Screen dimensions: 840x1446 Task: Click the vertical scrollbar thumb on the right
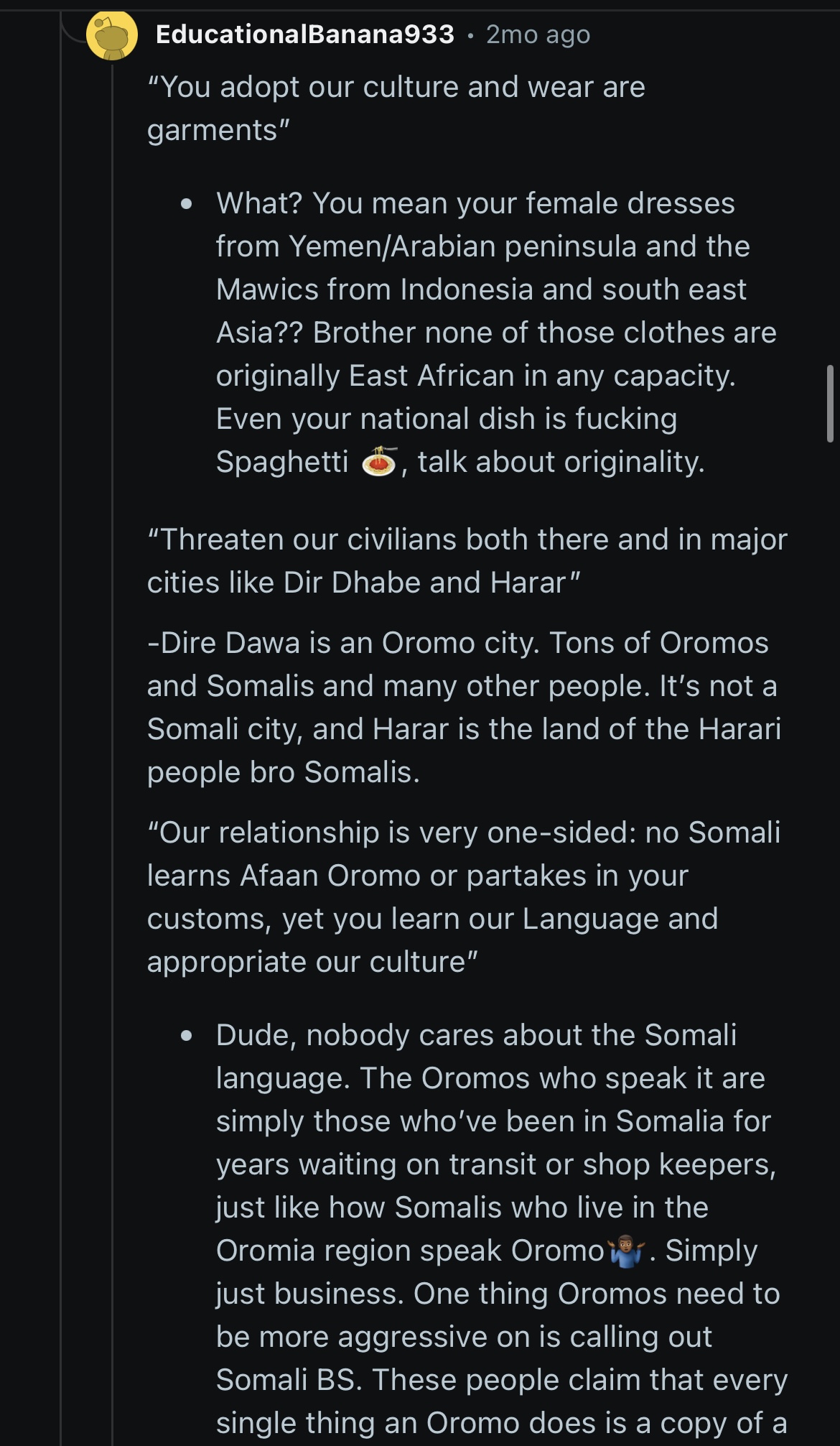830,403
